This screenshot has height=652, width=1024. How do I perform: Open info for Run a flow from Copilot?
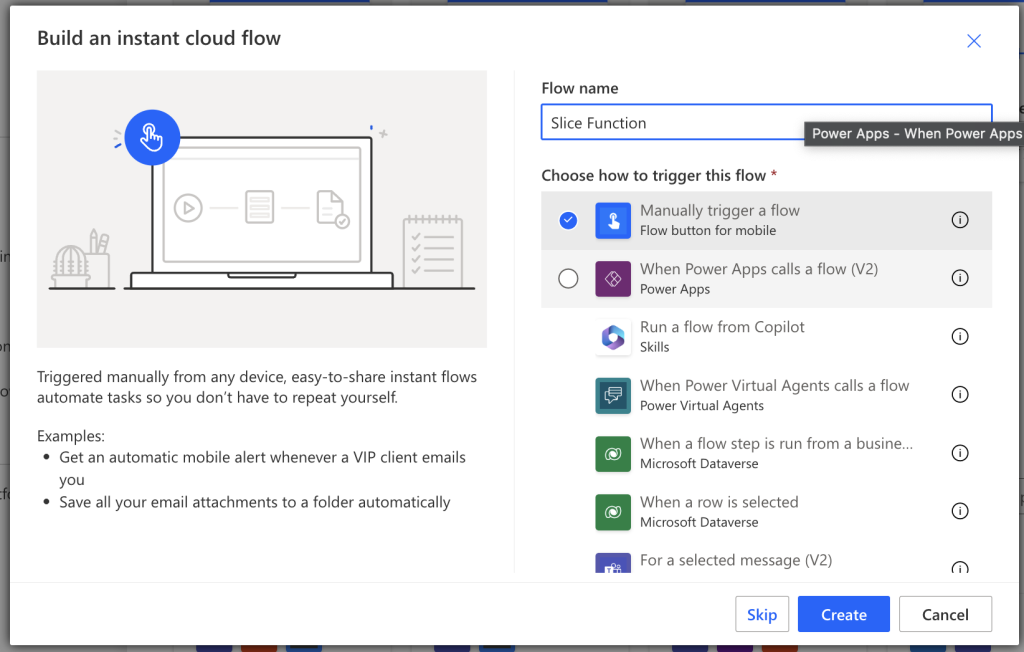[960, 337]
